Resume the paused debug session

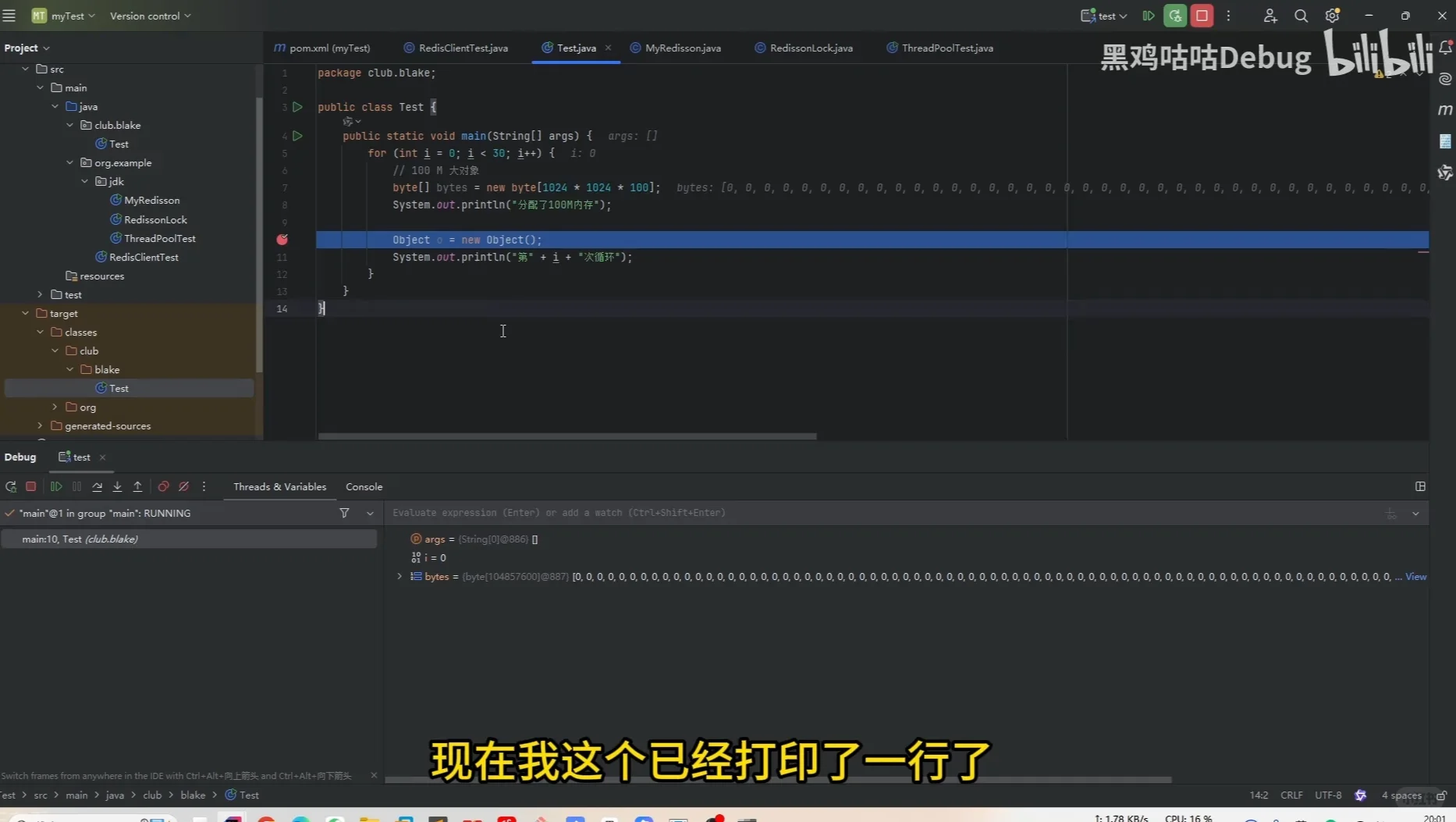(x=56, y=486)
